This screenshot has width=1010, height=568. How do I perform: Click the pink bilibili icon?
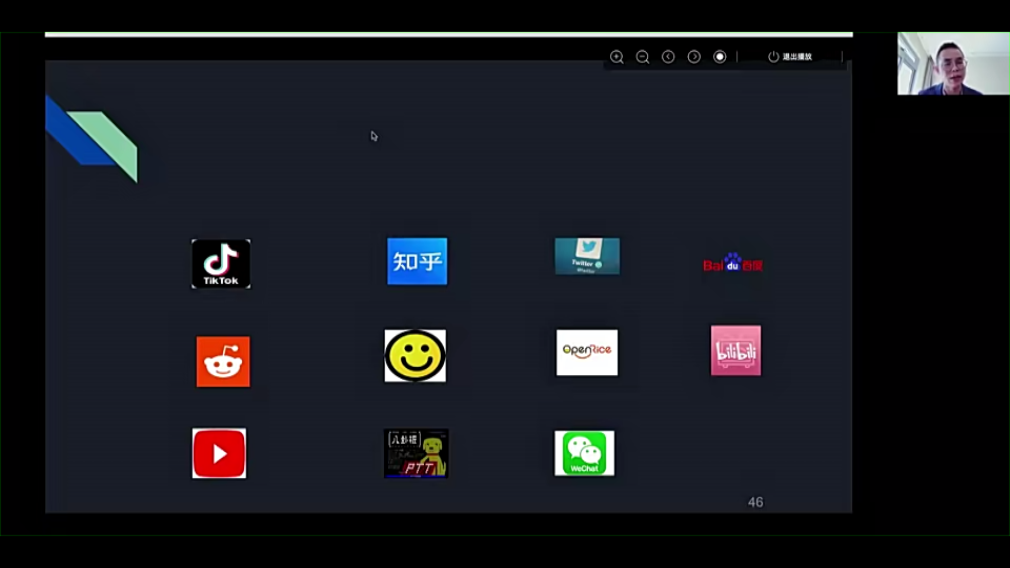[735, 351]
